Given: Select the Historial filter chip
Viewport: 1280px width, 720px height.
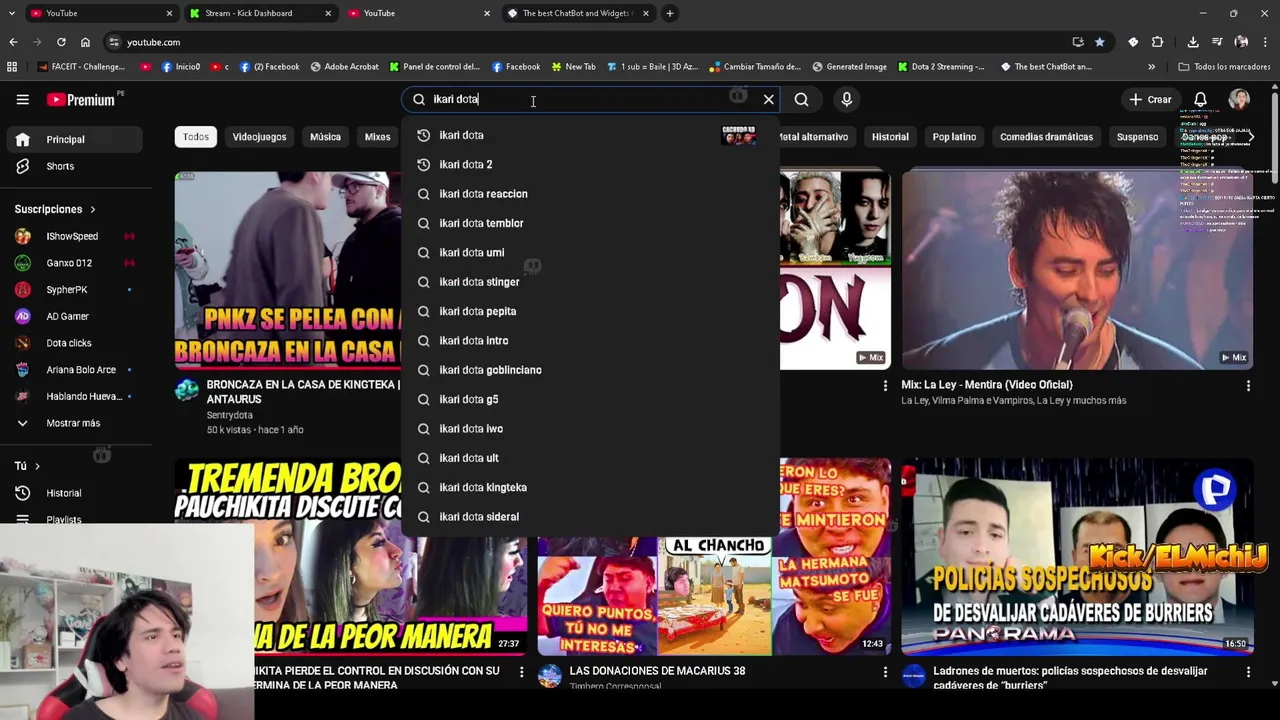Looking at the screenshot, I should (x=890, y=137).
